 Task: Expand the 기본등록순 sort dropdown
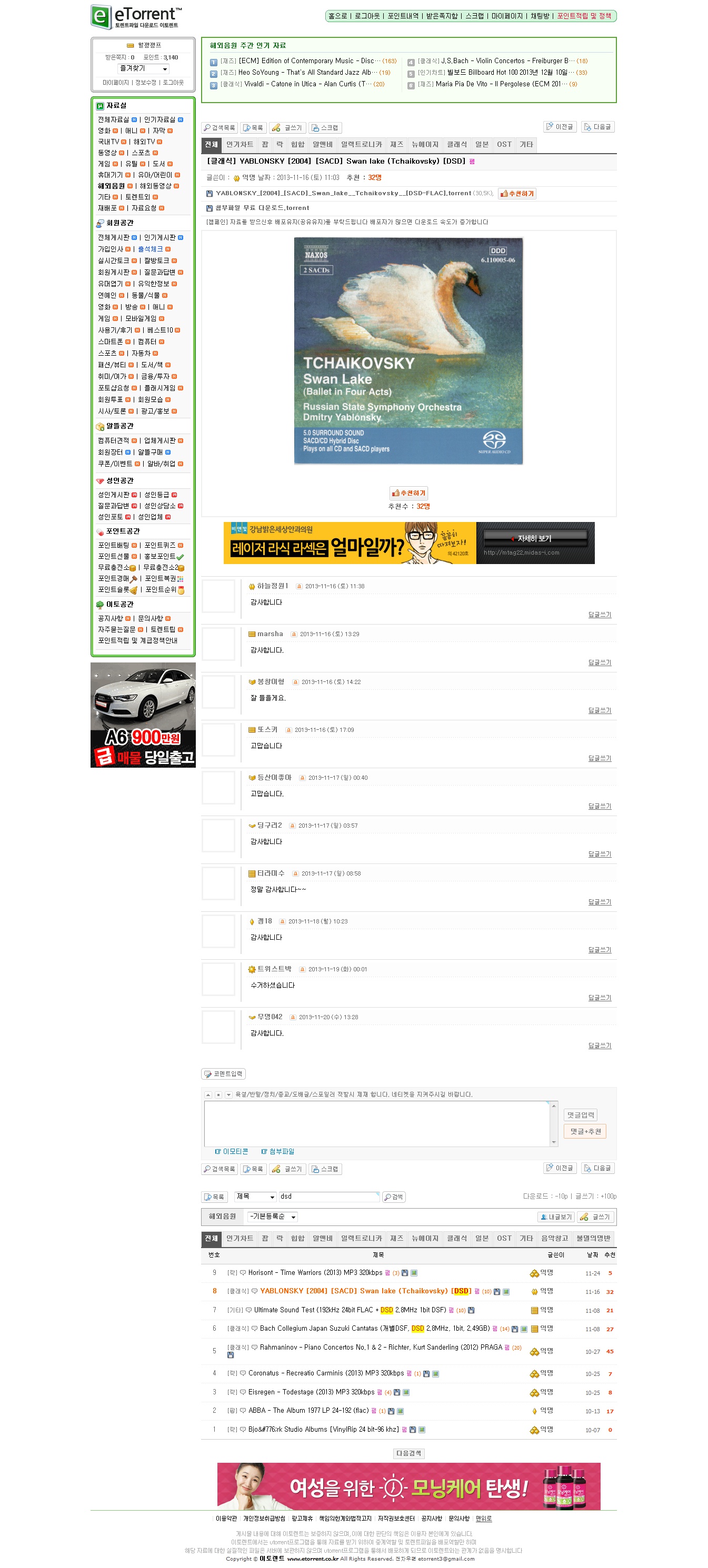(272, 1217)
